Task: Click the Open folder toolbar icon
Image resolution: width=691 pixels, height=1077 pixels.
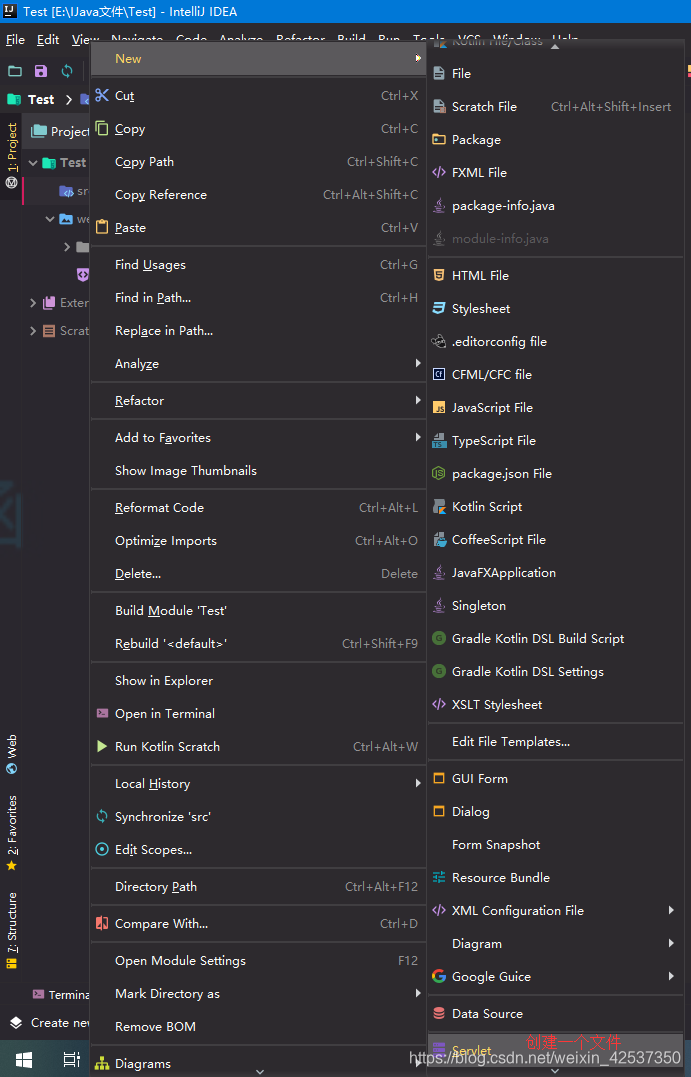Action: [x=14, y=71]
